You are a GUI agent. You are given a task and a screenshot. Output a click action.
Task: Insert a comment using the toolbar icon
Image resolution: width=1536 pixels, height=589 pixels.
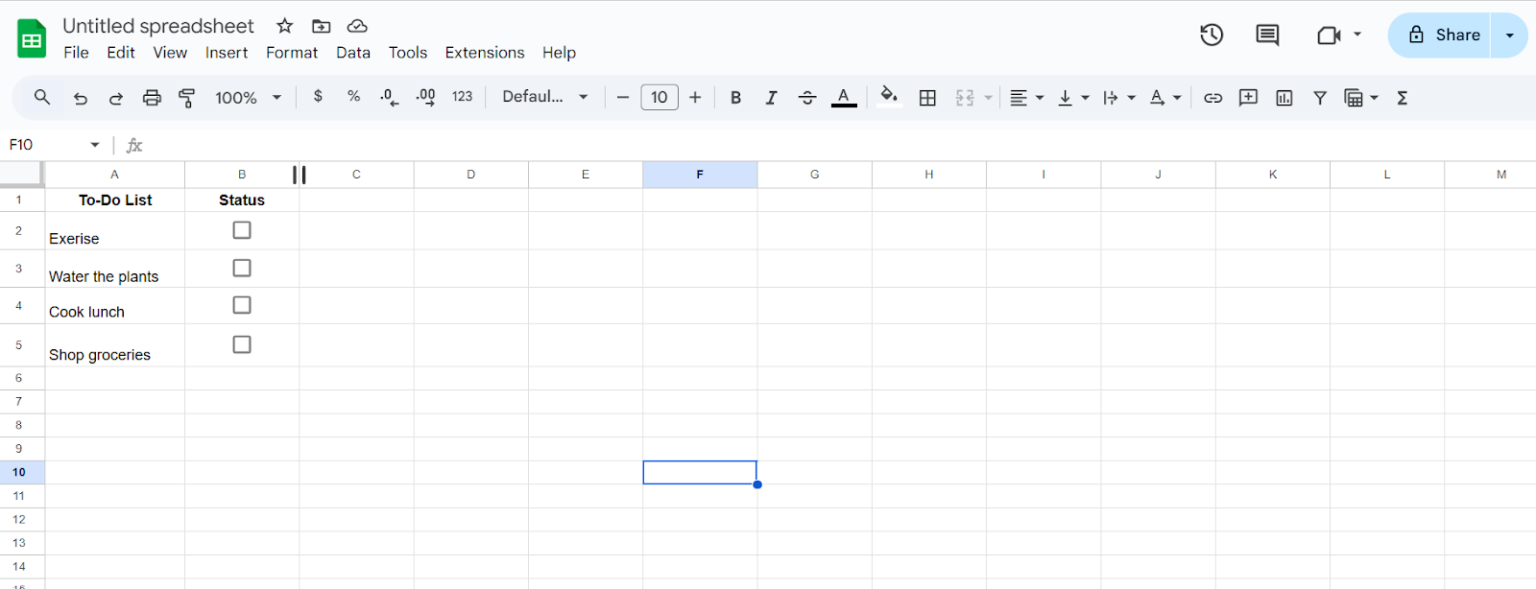(x=1248, y=97)
